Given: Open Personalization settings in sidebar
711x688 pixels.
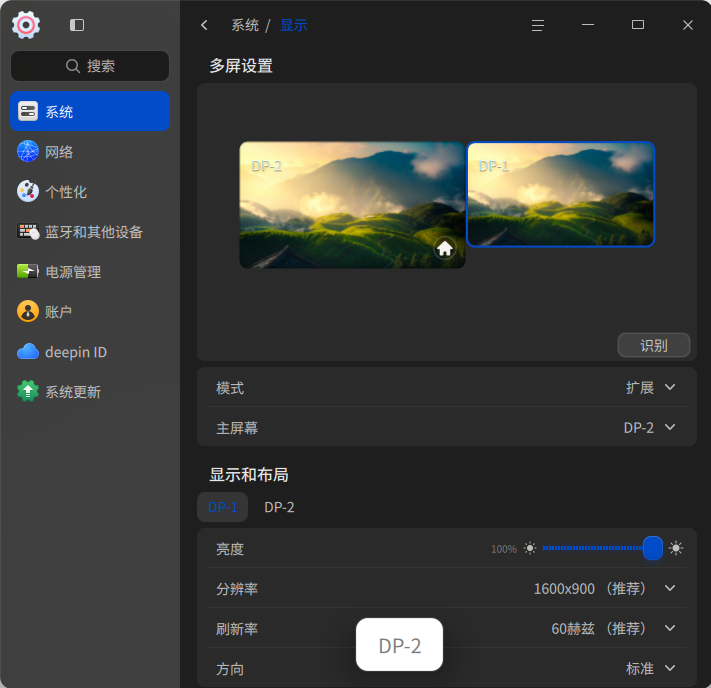Looking at the screenshot, I should tap(89, 192).
